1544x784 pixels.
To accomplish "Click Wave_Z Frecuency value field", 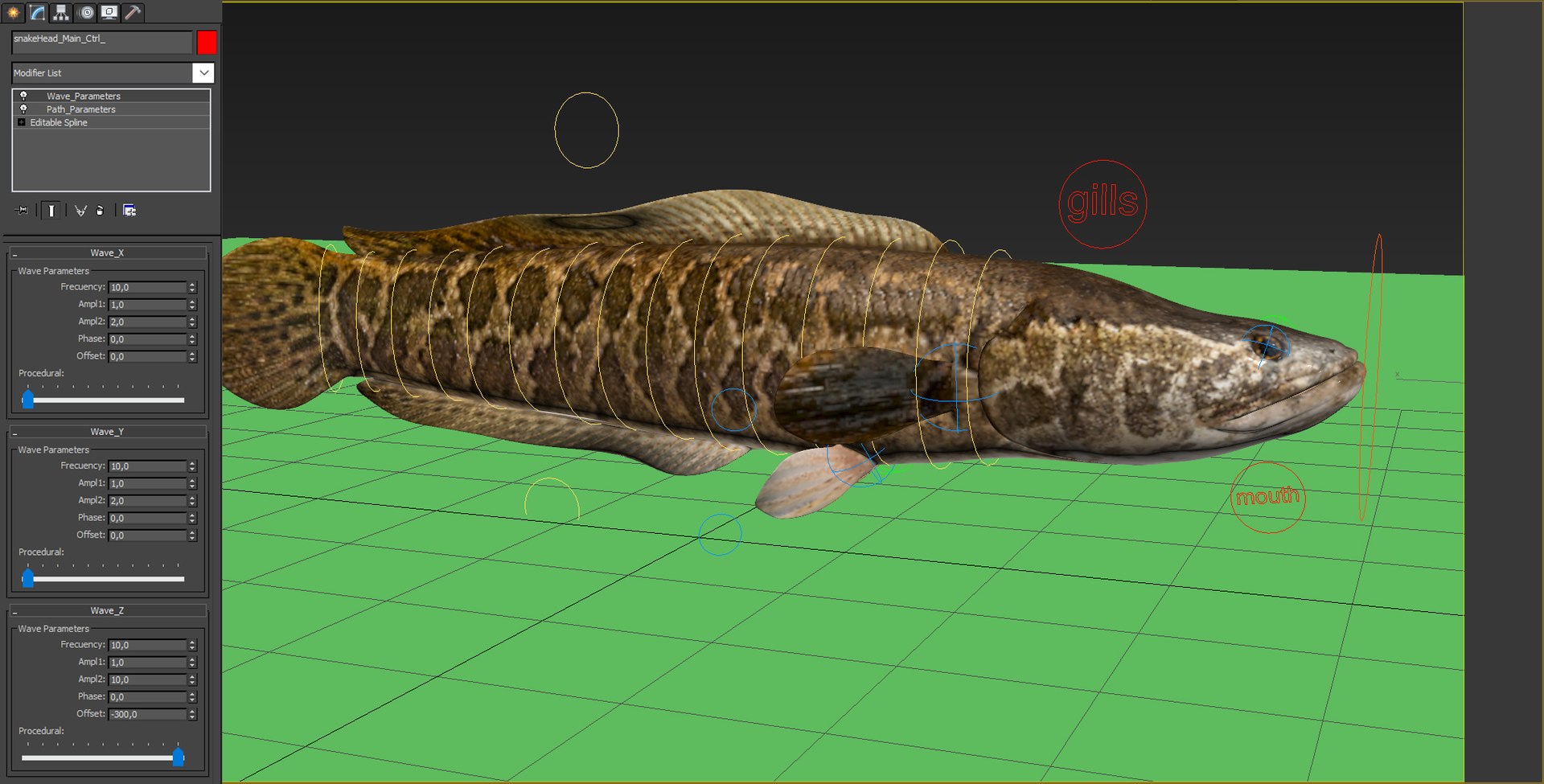I will pyautogui.click(x=148, y=645).
